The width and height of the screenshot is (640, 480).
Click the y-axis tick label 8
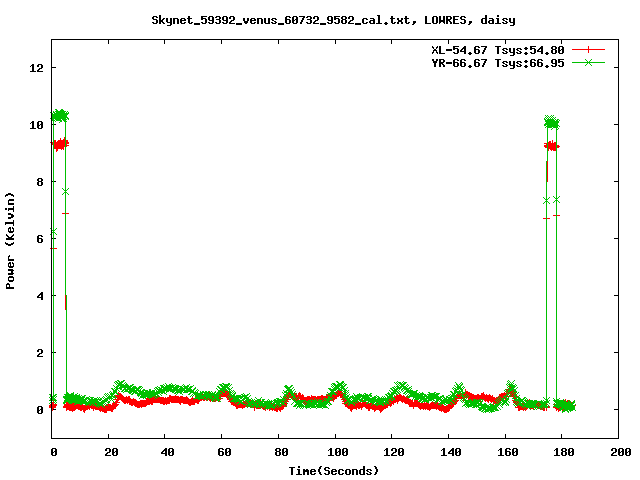click(40, 182)
